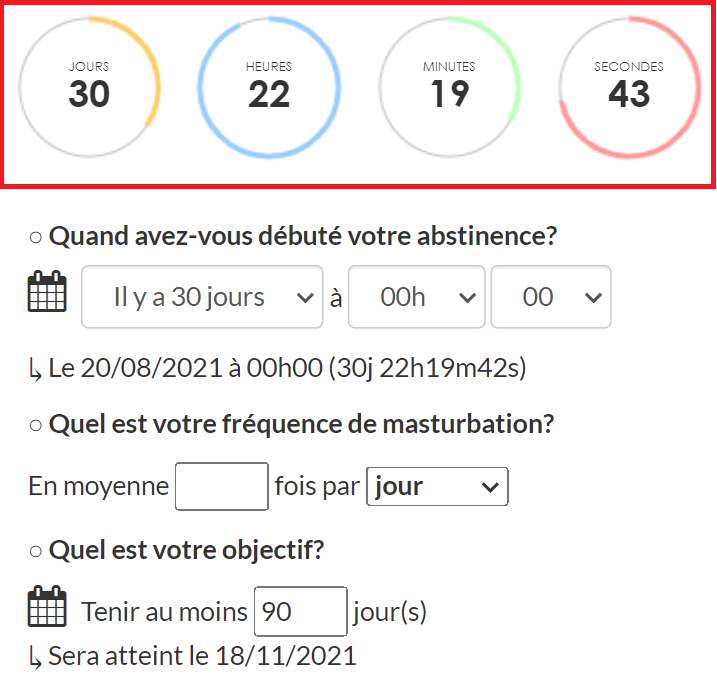Open the 00 minutes dropdown
Image resolution: width=717 pixels, height=682 pixels.
(551, 297)
